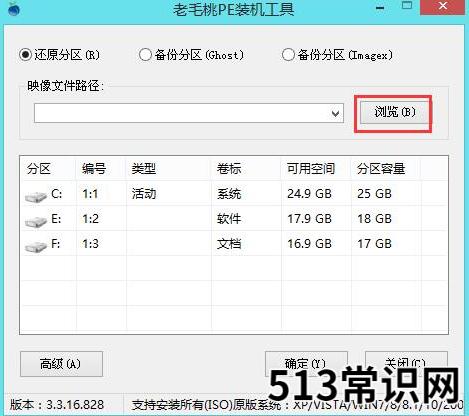The width and height of the screenshot is (469, 416).
Task: Click the 25 GB capacity cell
Action: pos(374,194)
